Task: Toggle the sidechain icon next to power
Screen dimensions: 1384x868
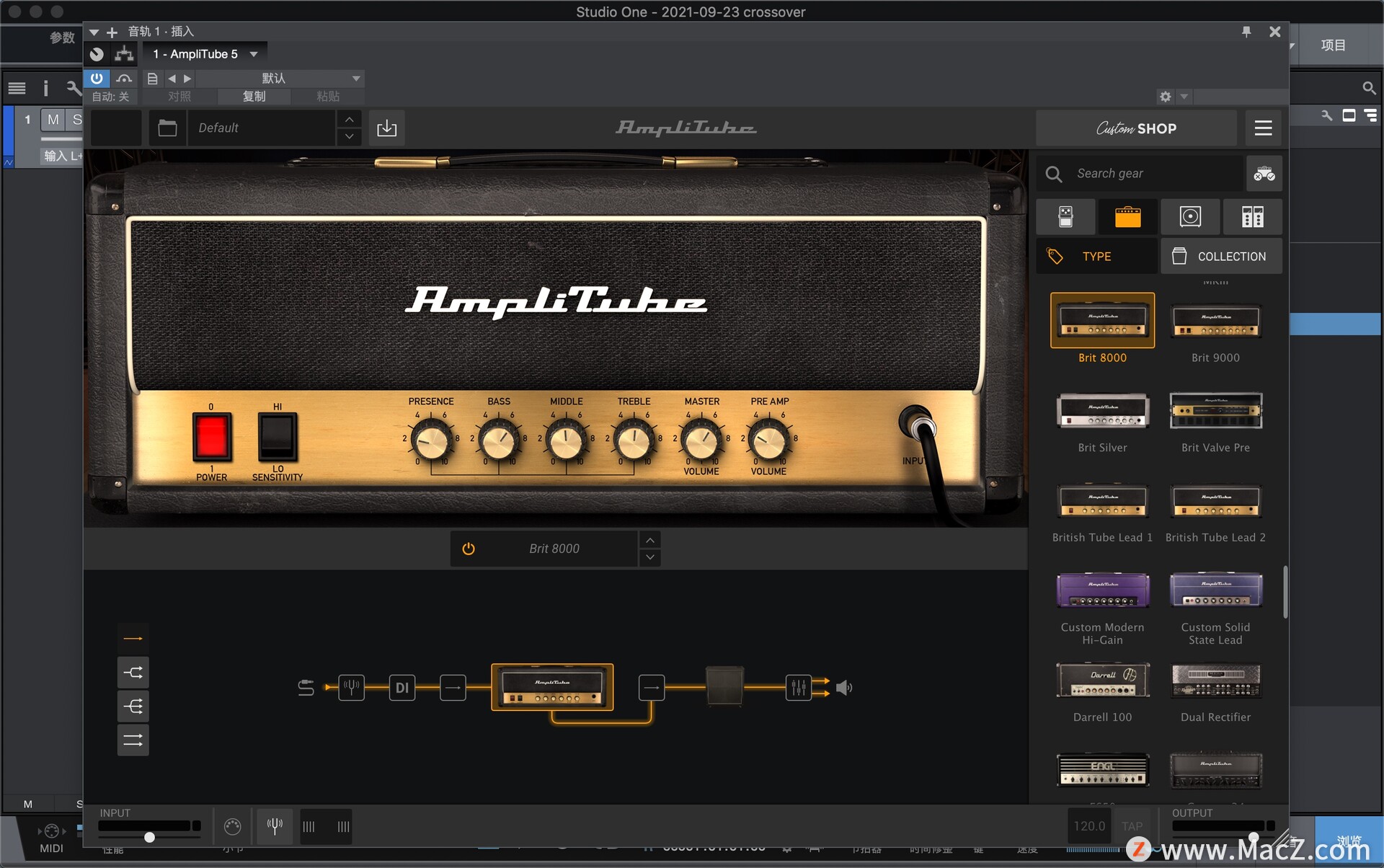Action: pos(124,79)
